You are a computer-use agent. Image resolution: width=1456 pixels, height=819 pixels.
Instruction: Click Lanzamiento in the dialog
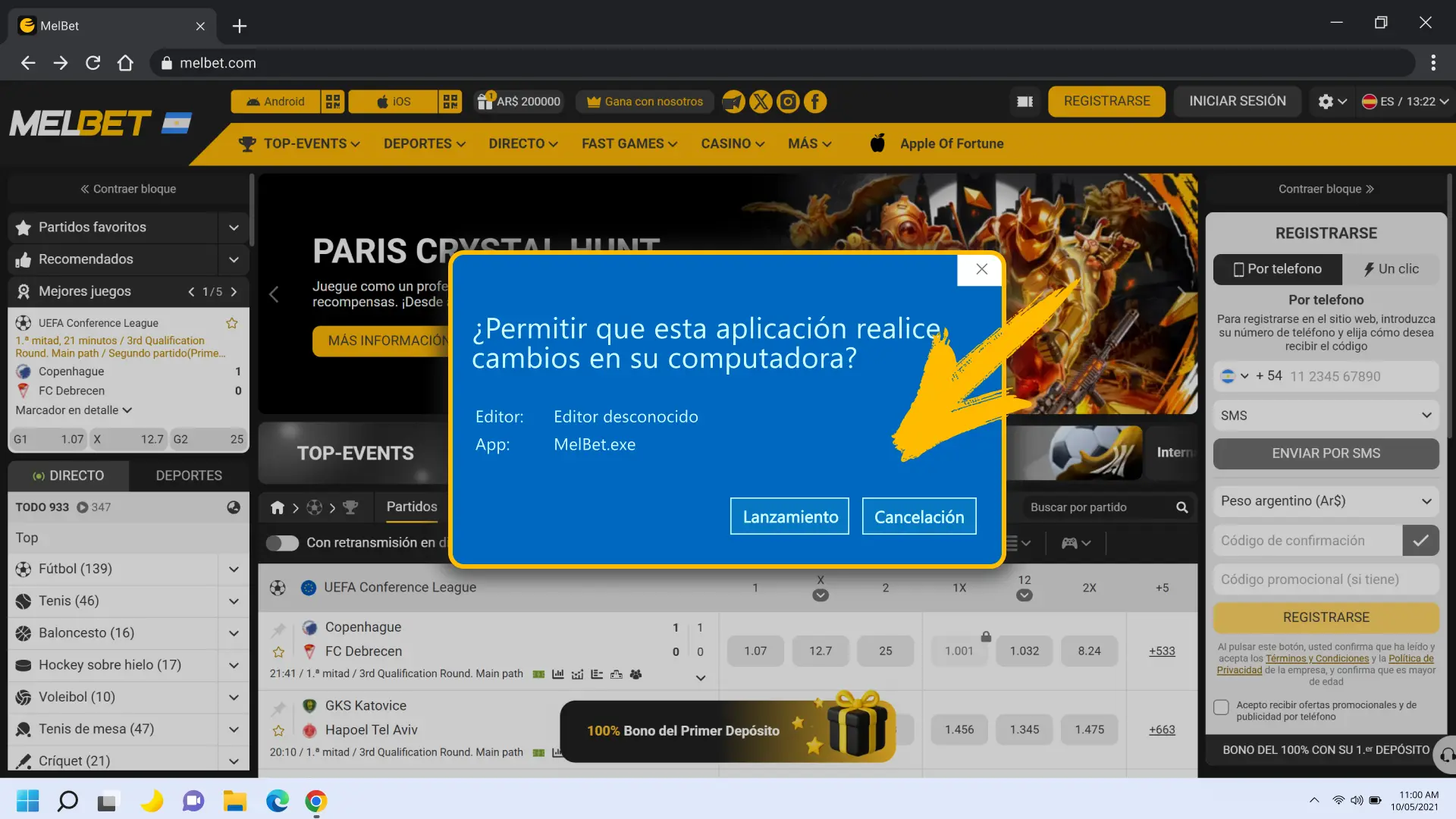789,516
